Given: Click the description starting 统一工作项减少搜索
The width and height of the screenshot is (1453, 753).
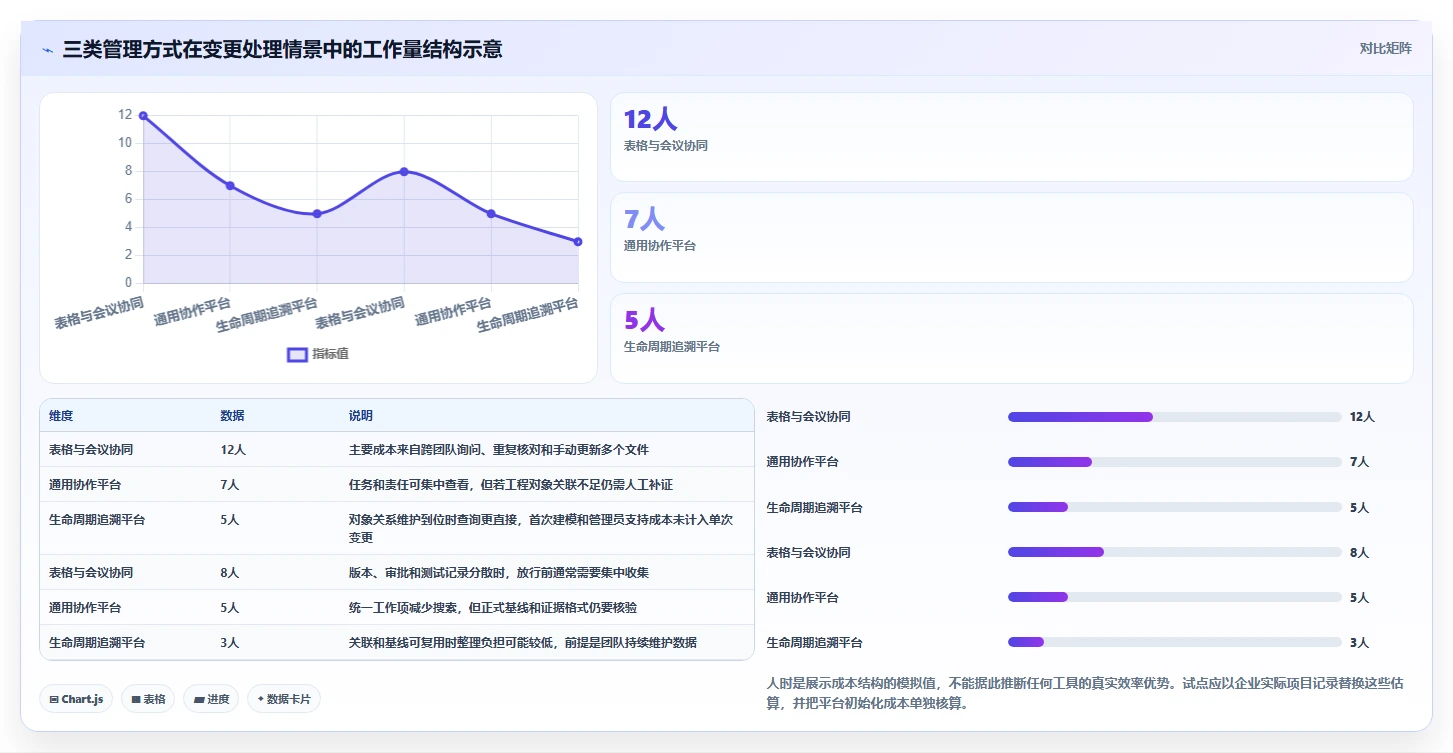Looking at the screenshot, I should coord(493,607).
